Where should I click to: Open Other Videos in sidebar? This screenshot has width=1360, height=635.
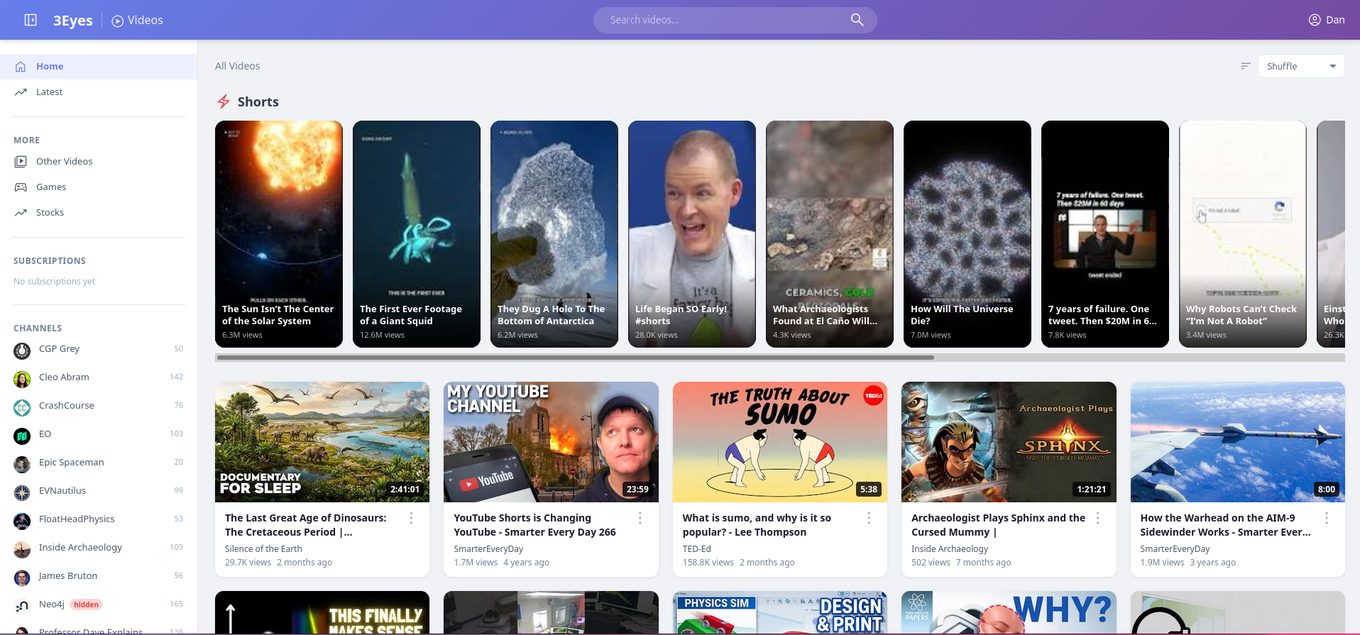tap(98, 161)
